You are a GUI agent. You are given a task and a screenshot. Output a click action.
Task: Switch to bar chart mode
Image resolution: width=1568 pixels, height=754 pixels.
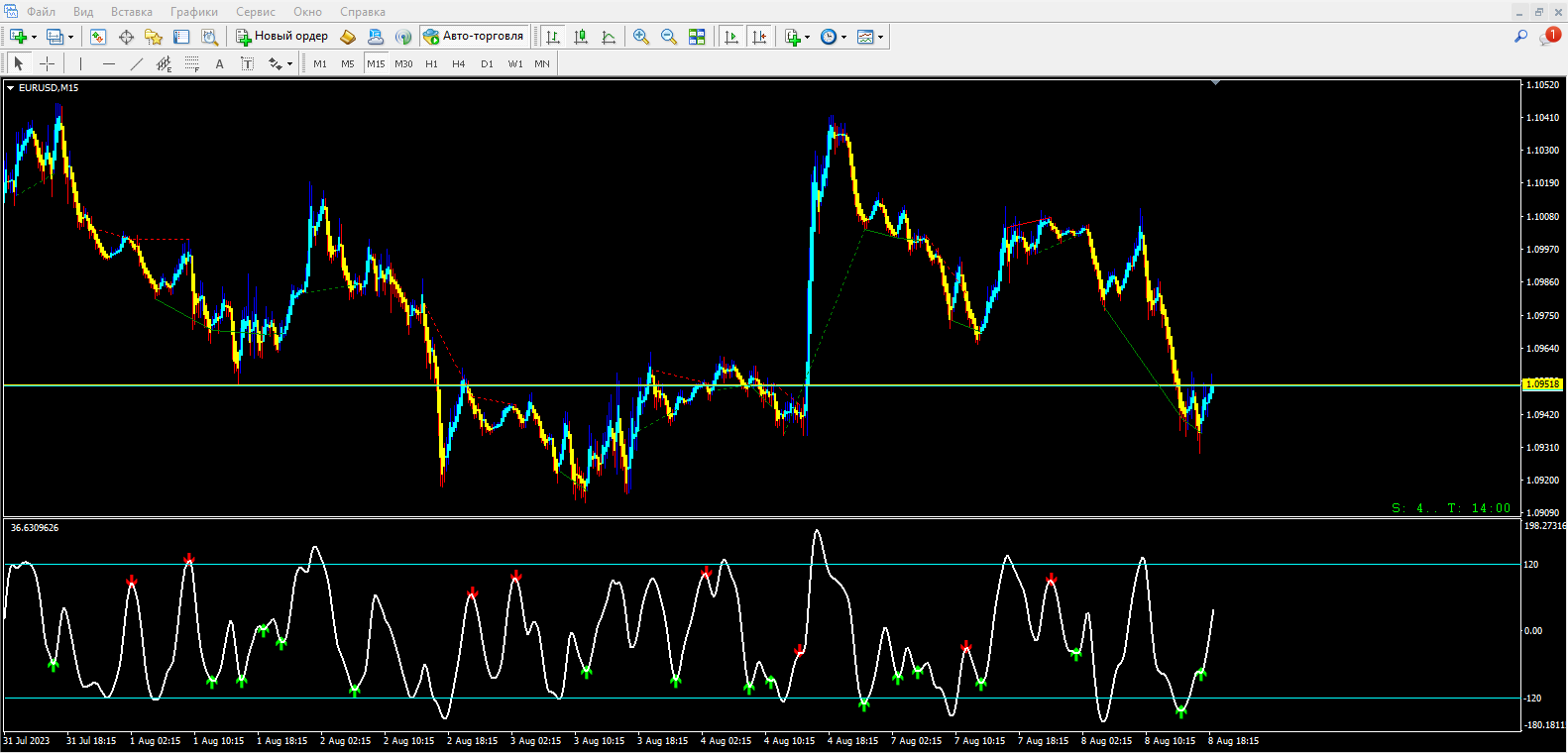553,37
